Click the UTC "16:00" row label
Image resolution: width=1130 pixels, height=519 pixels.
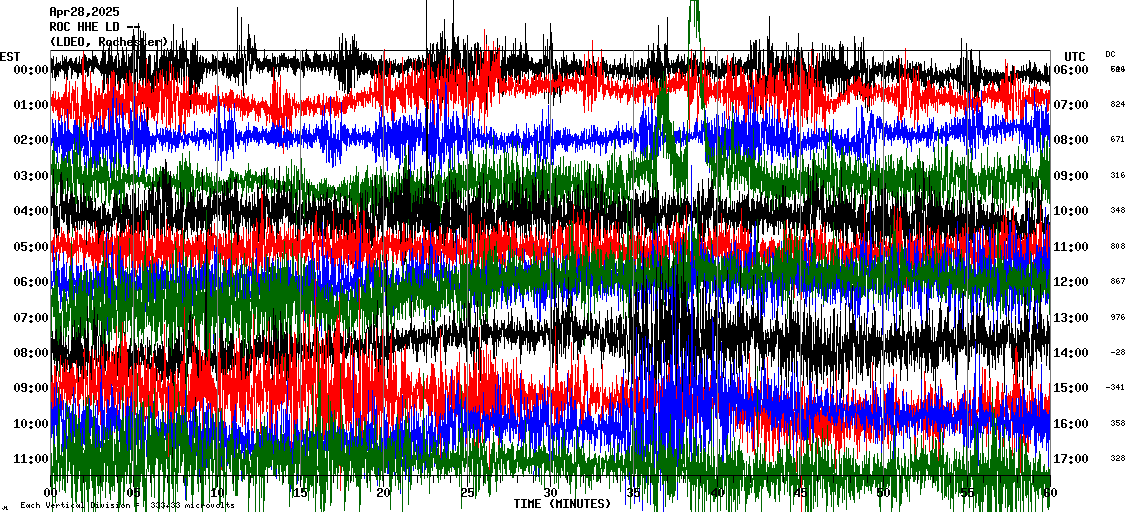(1071, 424)
